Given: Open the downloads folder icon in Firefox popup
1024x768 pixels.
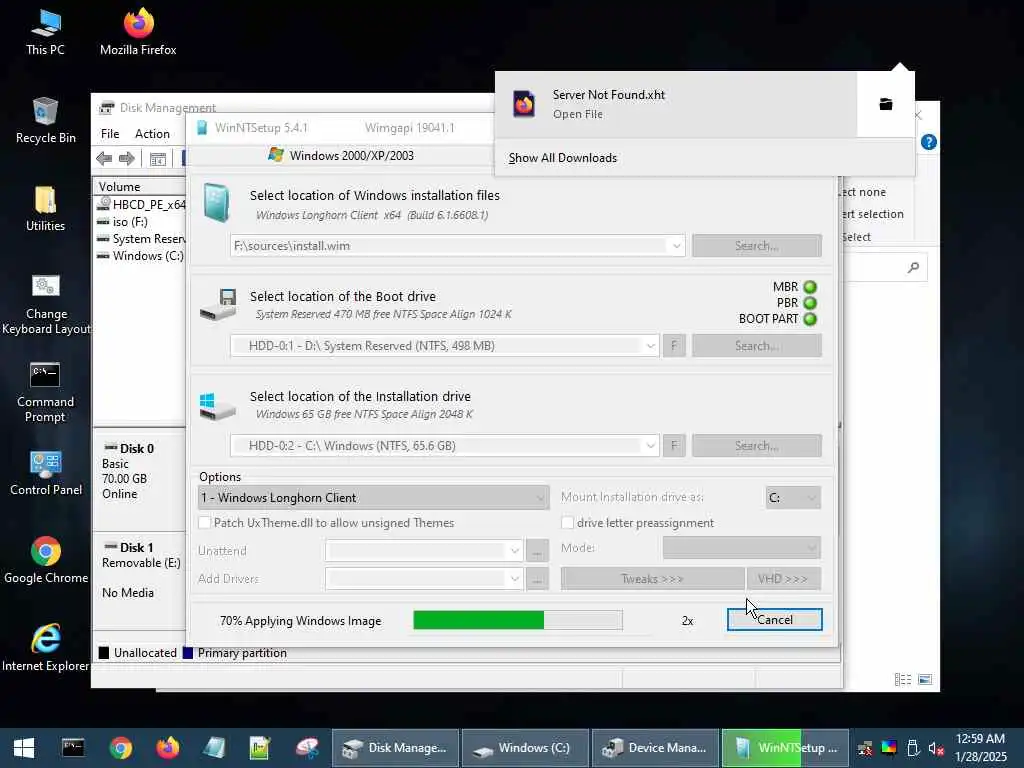Looking at the screenshot, I should (x=886, y=104).
